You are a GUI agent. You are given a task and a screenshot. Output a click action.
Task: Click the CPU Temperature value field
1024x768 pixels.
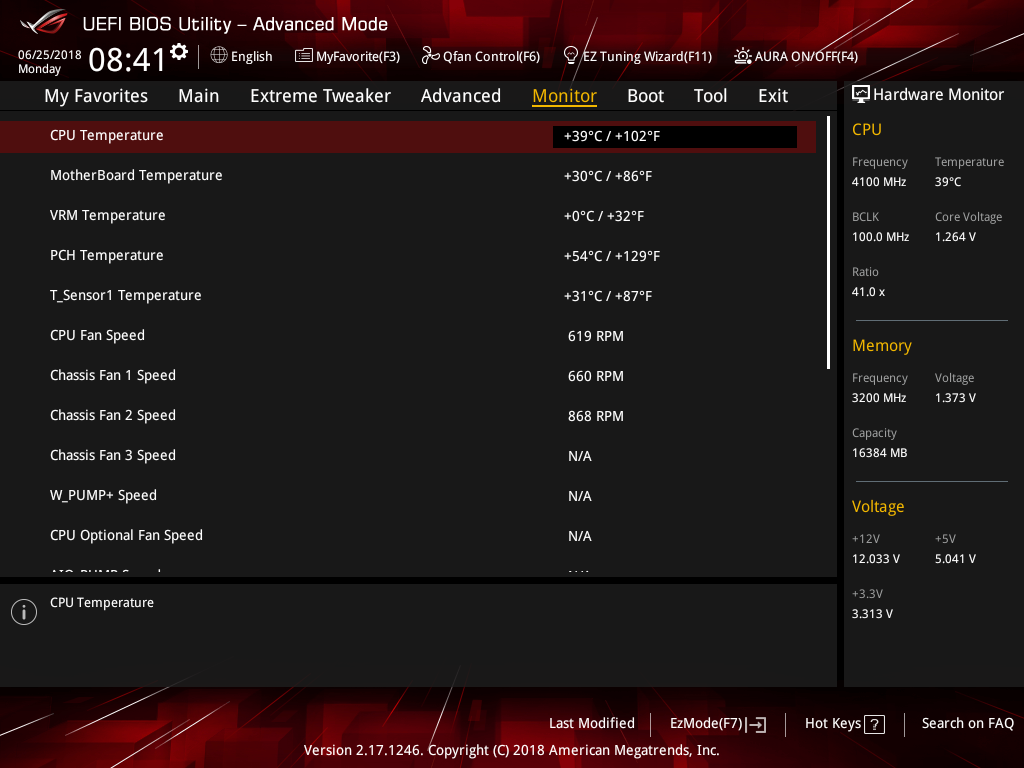(675, 136)
